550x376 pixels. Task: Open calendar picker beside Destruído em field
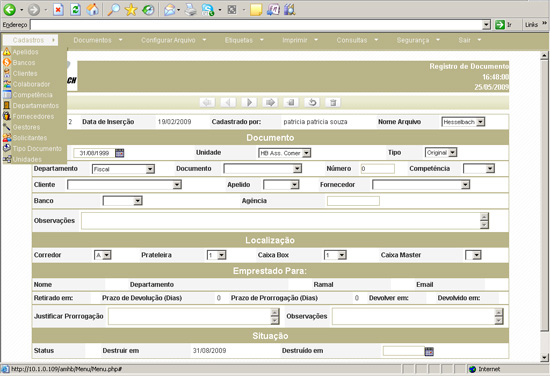[x=429, y=351]
